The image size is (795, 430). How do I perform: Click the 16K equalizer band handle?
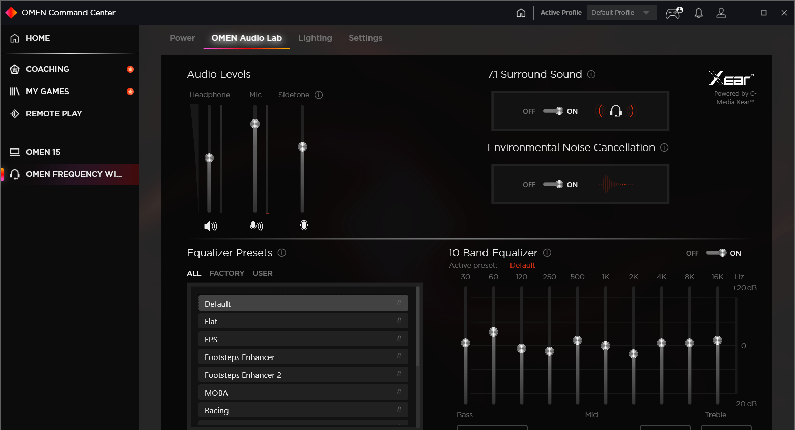click(x=717, y=340)
